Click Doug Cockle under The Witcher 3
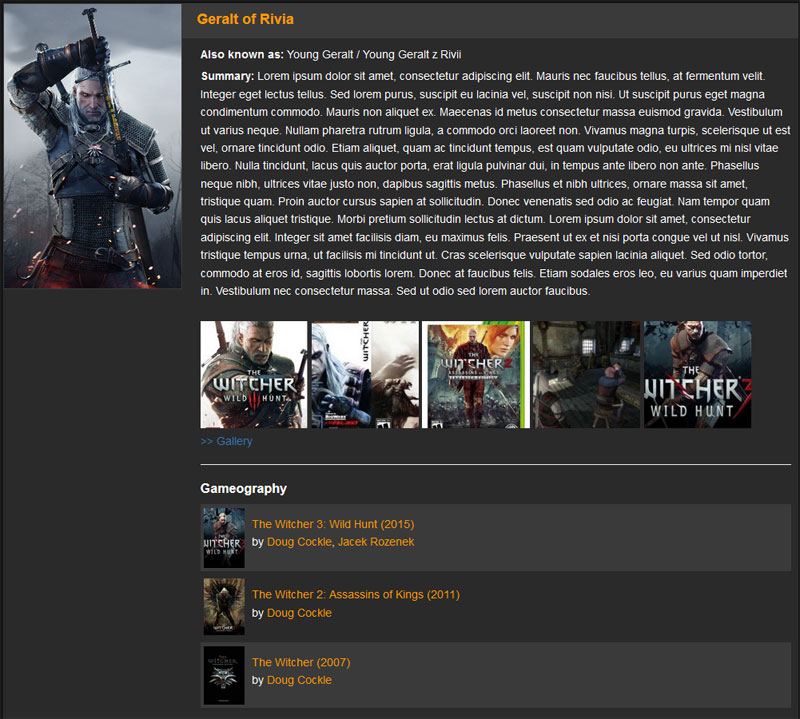 (x=299, y=542)
